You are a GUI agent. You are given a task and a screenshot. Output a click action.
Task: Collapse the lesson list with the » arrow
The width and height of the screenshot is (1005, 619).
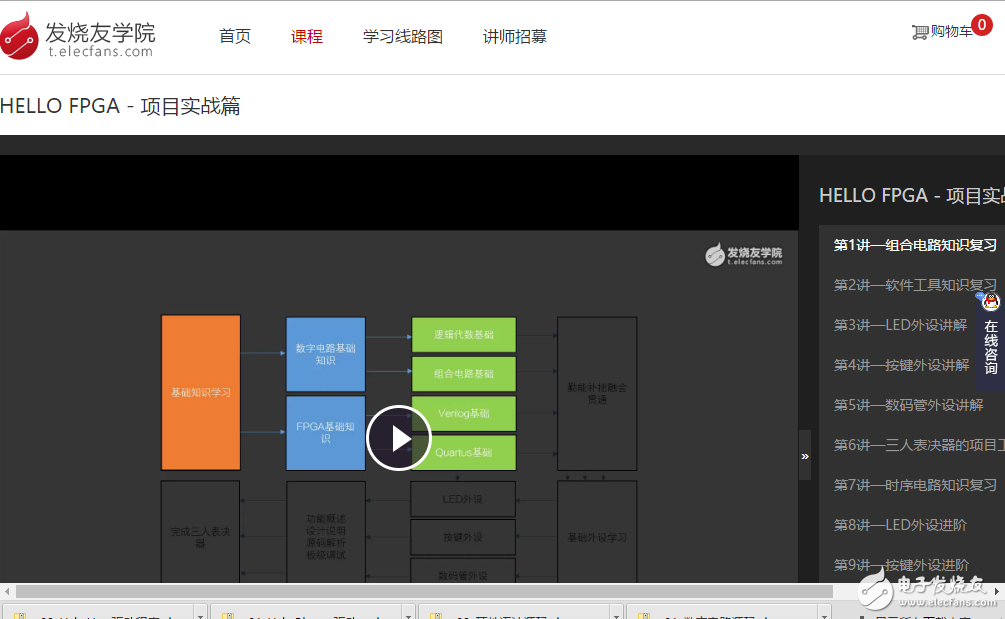(x=805, y=456)
